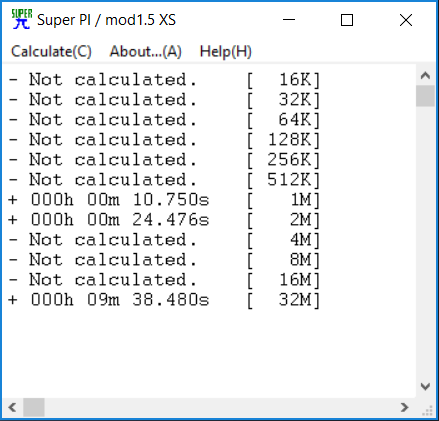Click the horizontal scrollbar left arrow

pos(13,407)
